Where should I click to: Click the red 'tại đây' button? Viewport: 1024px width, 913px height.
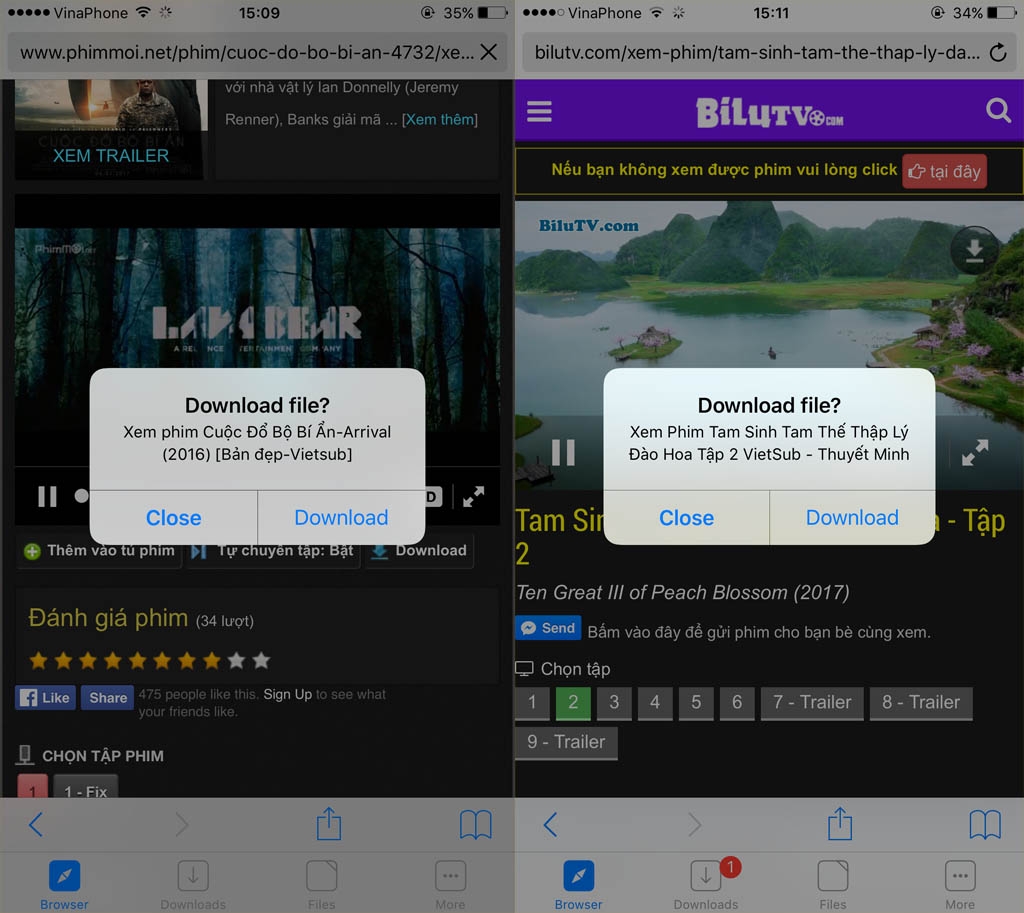point(944,172)
